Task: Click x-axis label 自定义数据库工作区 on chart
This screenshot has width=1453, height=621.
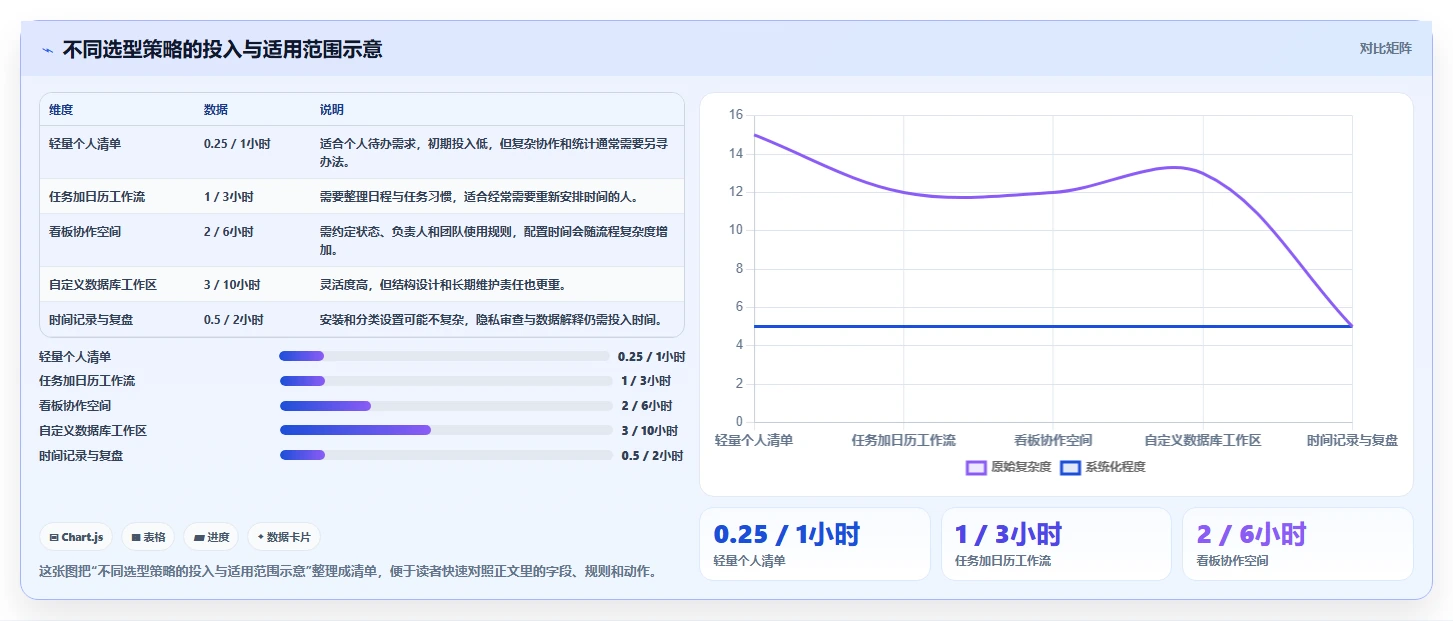Action: click(1203, 440)
